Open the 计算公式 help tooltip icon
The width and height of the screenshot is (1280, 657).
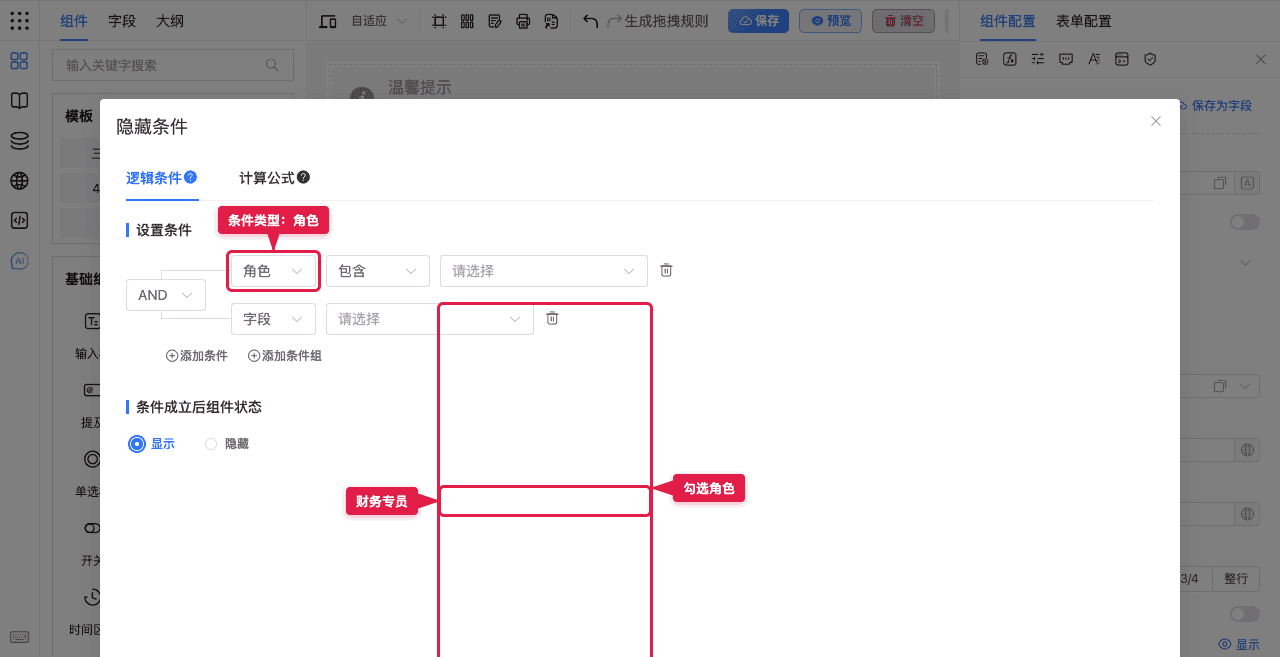tap(303, 177)
